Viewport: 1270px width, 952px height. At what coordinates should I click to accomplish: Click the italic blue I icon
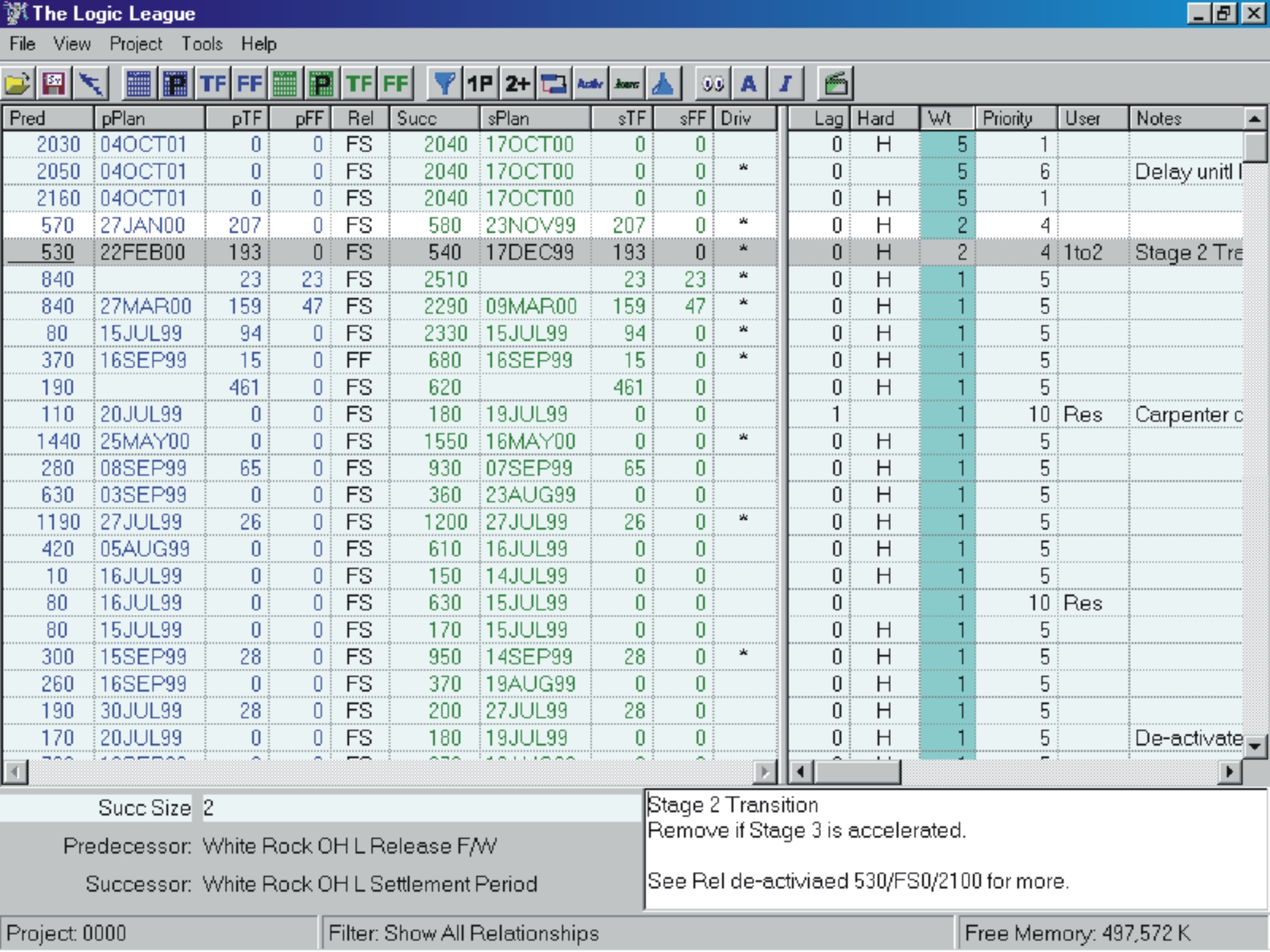coord(786,83)
